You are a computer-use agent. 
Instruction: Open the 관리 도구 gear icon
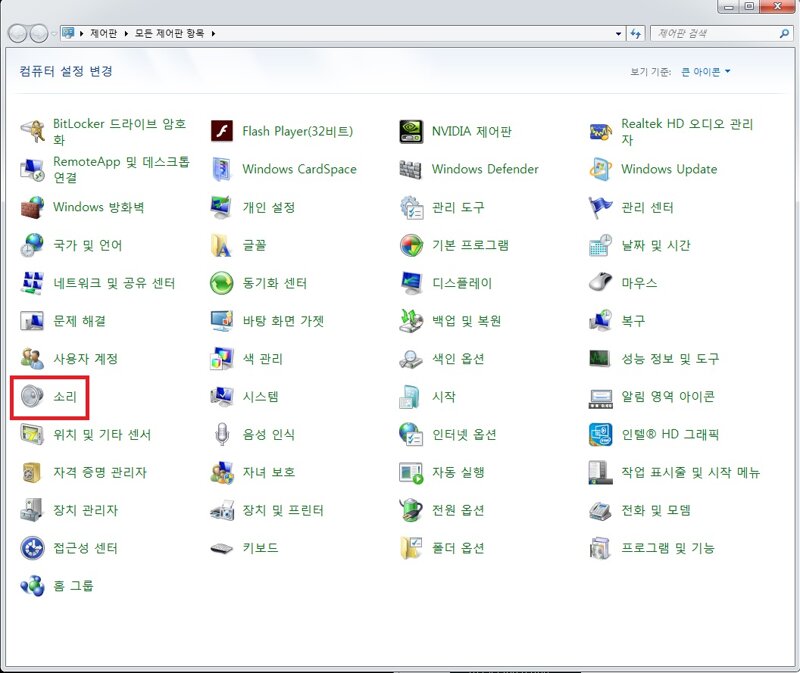[411, 207]
